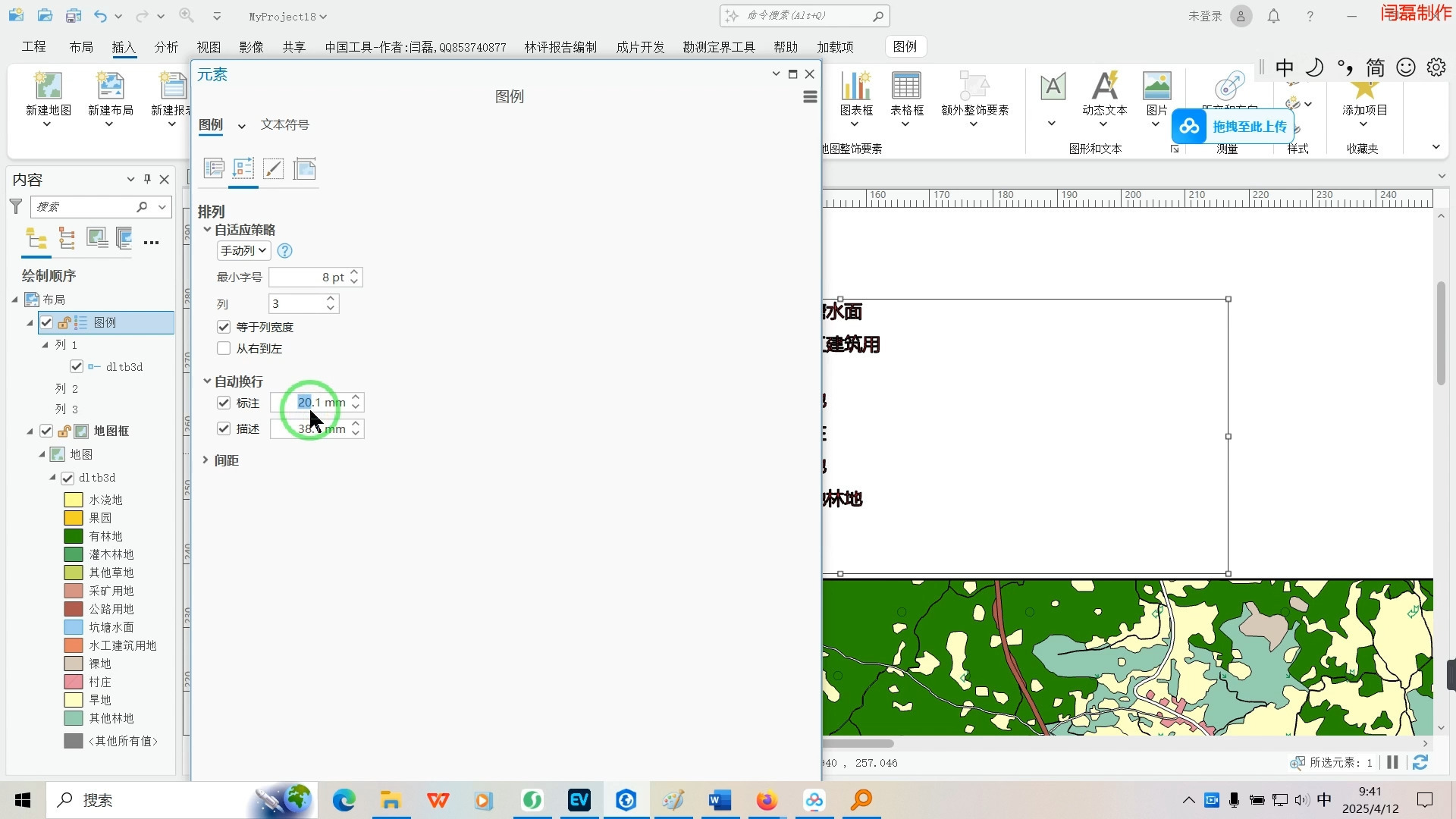Click the 水浇地 legend color swatch
Screen dimensions: 1456x819
click(x=72, y=499)
